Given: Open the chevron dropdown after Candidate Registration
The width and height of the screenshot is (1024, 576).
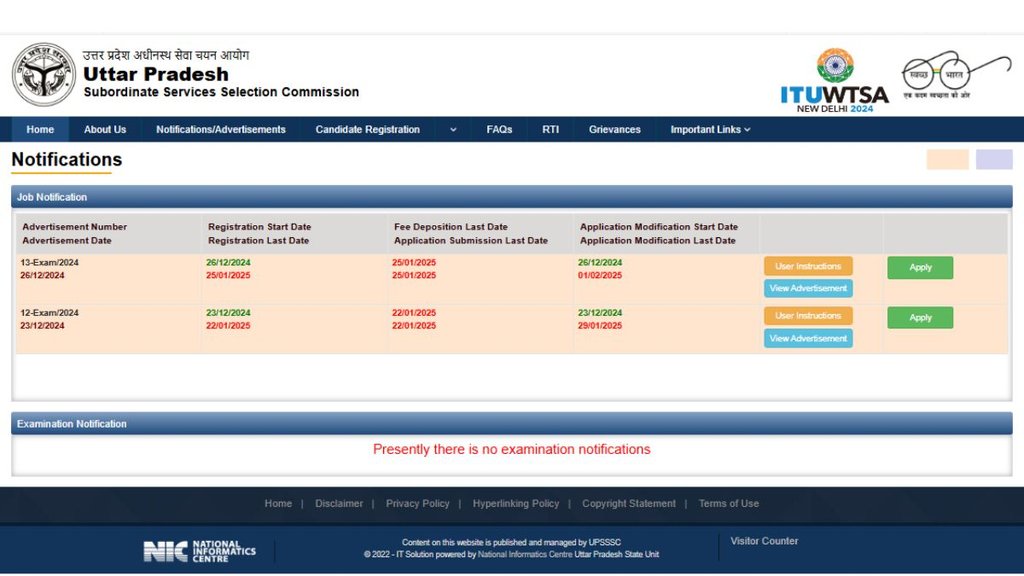Looking at the screenshot, I should point(453,129).
